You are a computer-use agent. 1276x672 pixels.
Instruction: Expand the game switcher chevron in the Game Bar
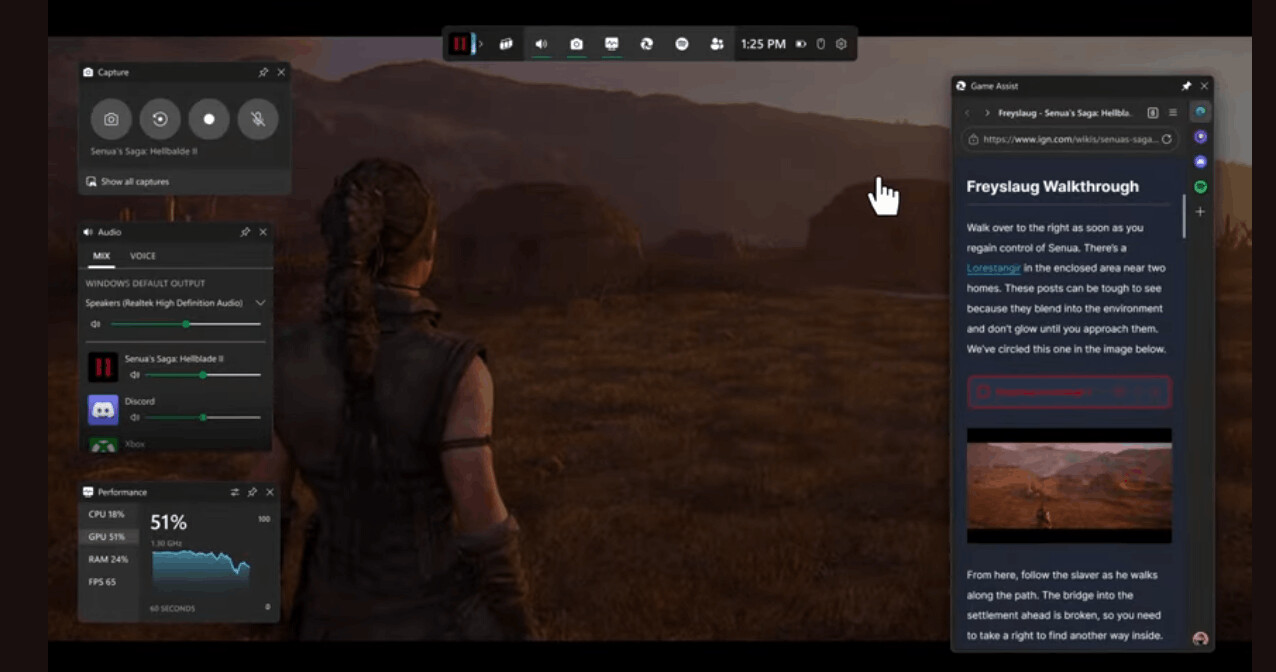click(481, 44)
